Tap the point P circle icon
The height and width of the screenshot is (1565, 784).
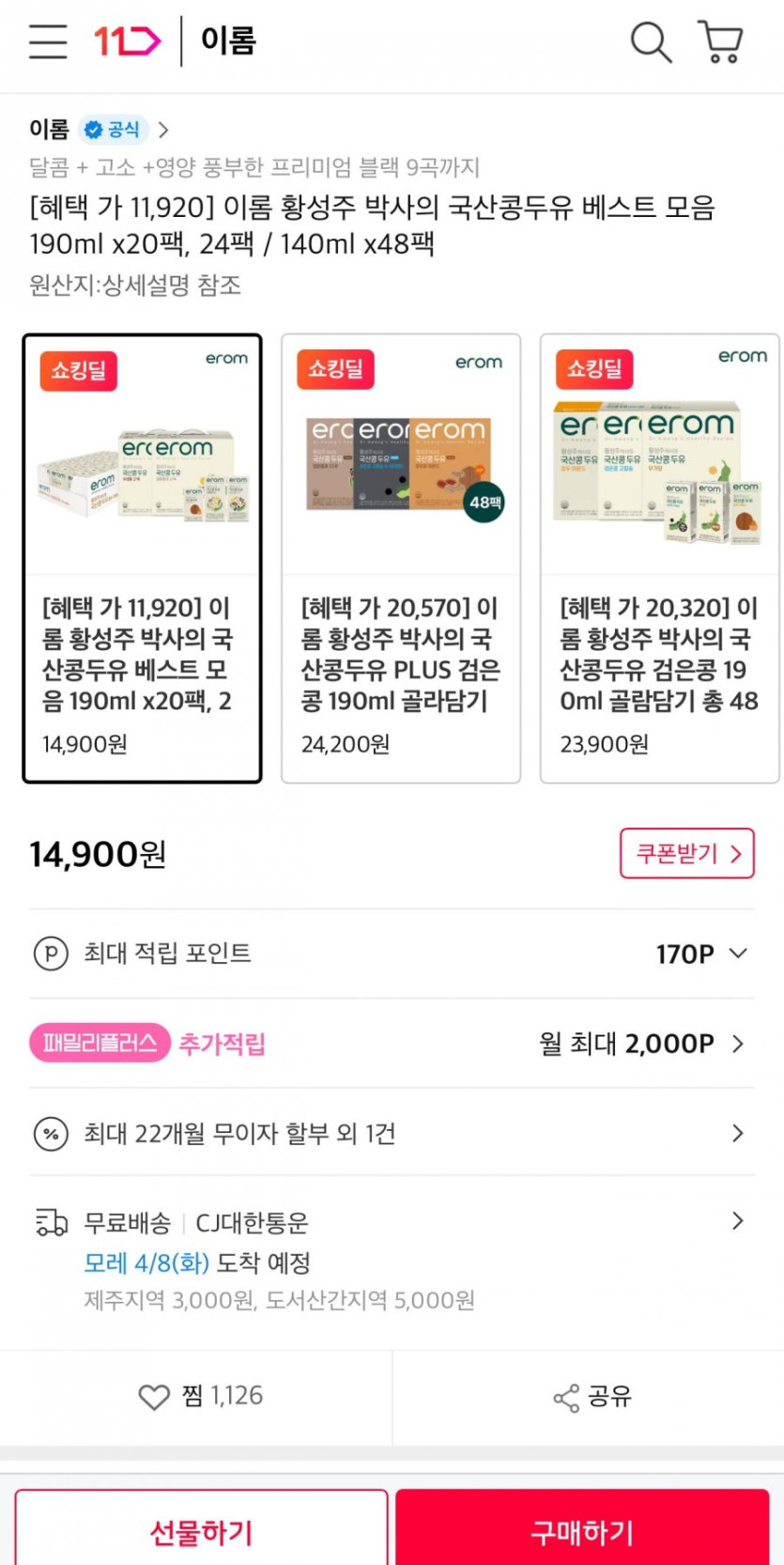pos(51,953)
